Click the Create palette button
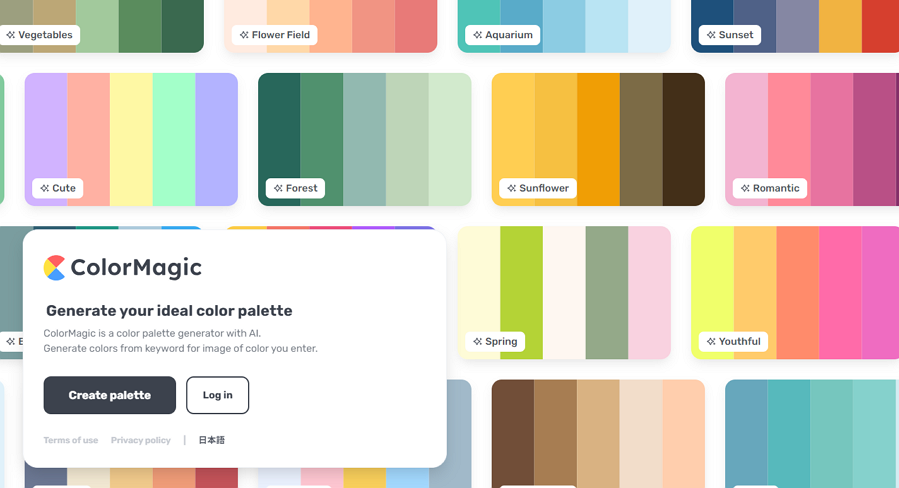This screenshot has width=899, height=488. pos(110,395)
